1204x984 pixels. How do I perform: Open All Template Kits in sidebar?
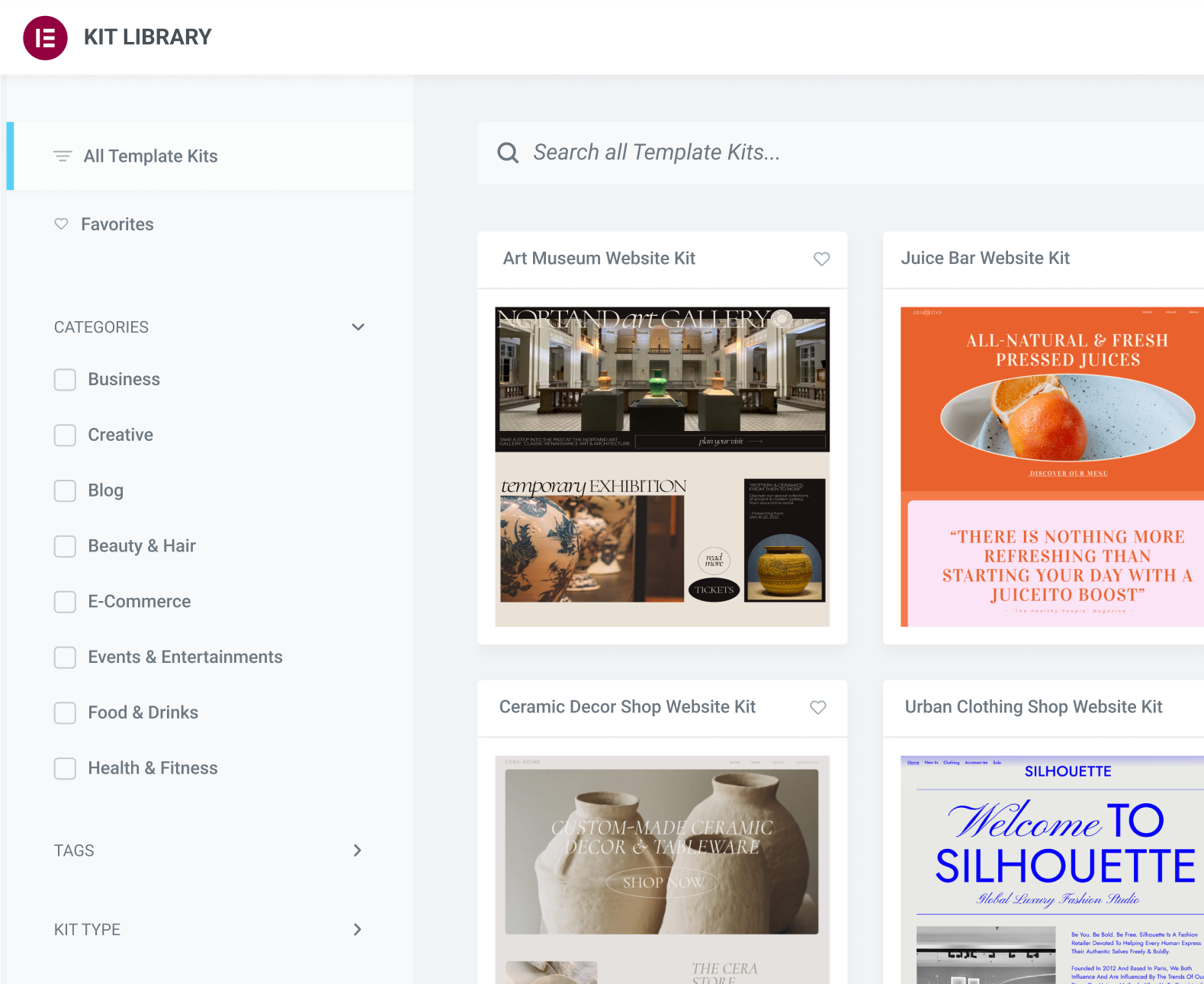point(150,156)
